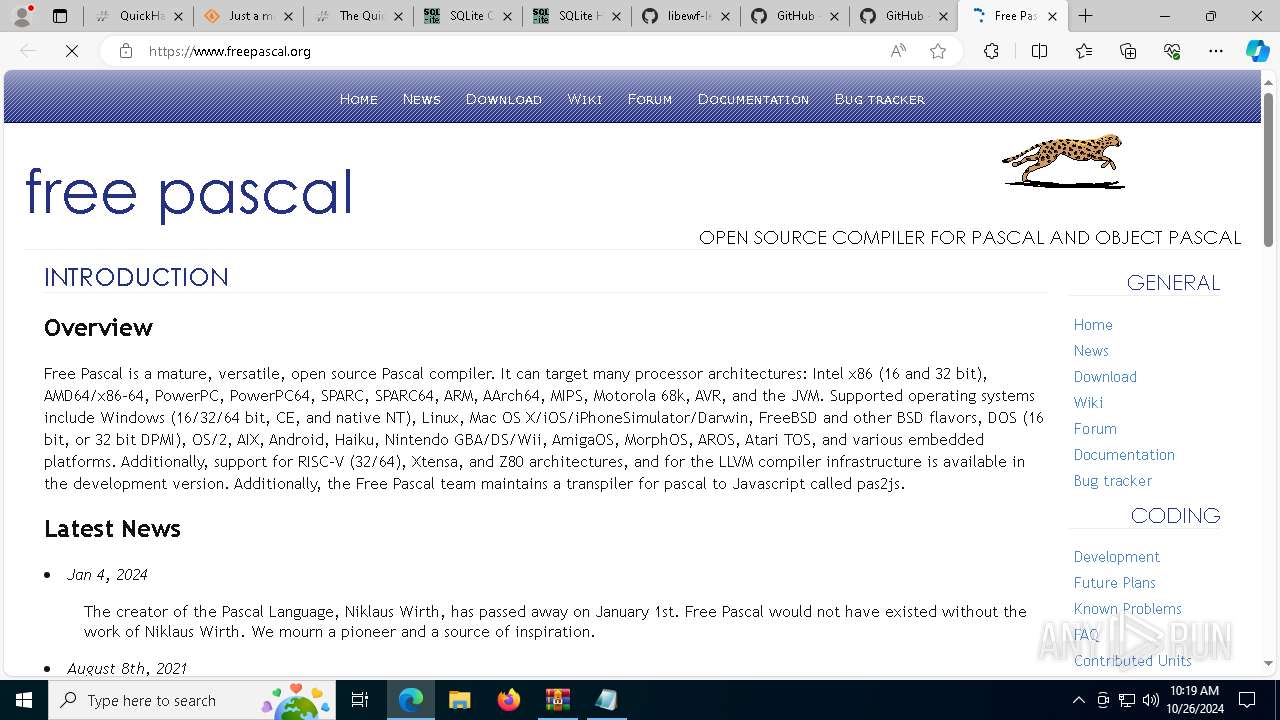Switch to the first SQLite tab
Viewport: 1280px width, 720px height.
(x=467, y=16)
